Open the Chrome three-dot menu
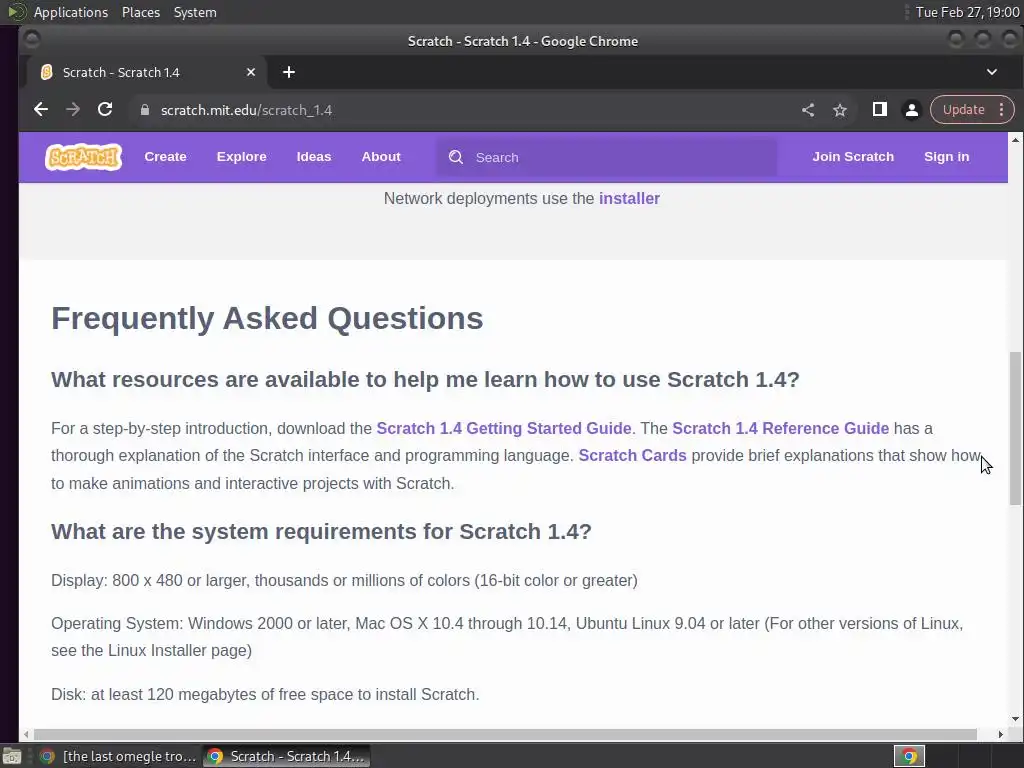Viewport: 1024px width, 768px height. point(1002,110)
